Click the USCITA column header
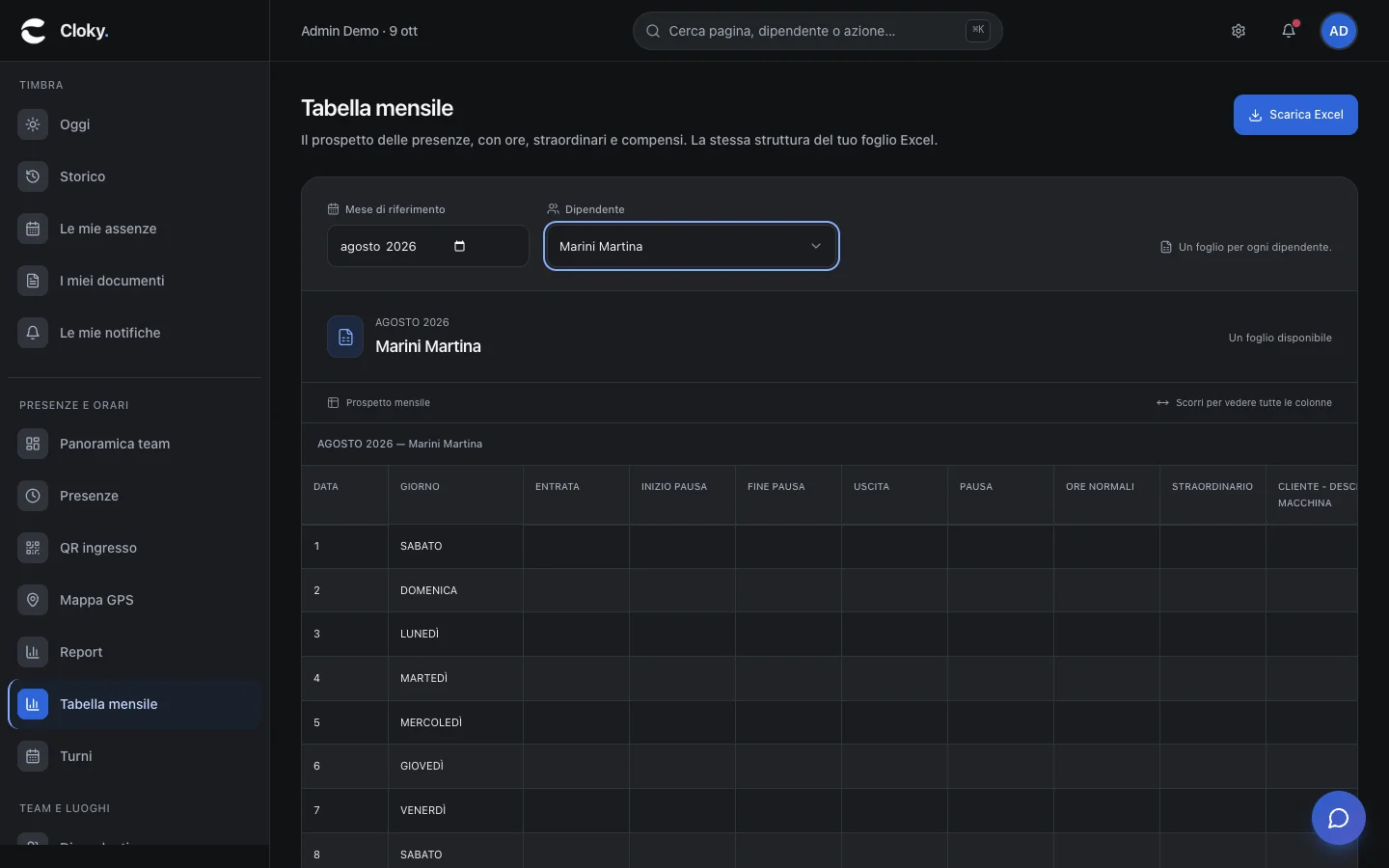This screenshot has height=868, width=1389. (894, 495)
